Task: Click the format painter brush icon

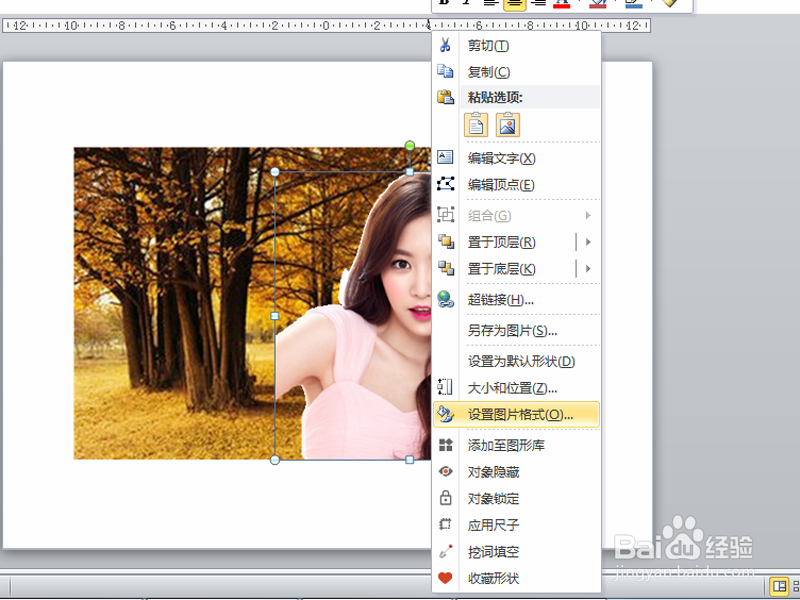Action: pos(669,3)
